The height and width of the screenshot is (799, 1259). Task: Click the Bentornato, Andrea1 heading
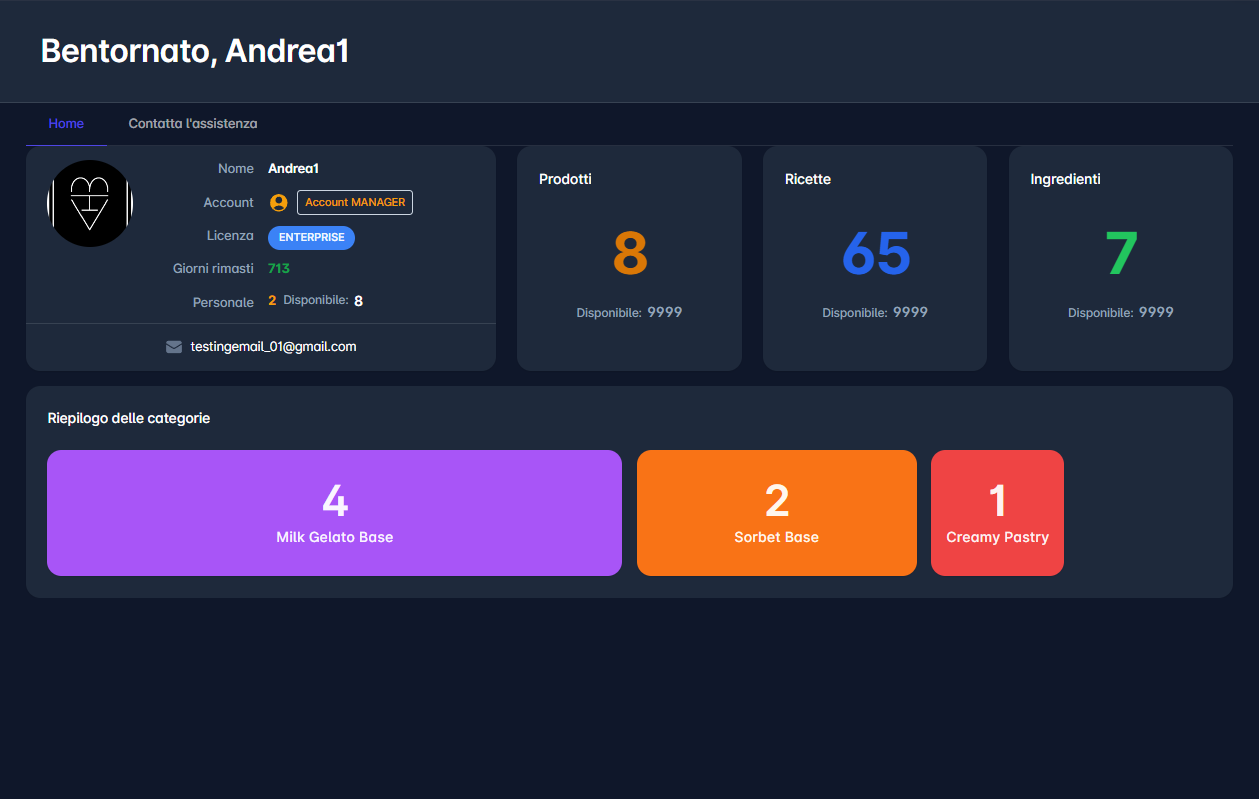pos(195,51)
